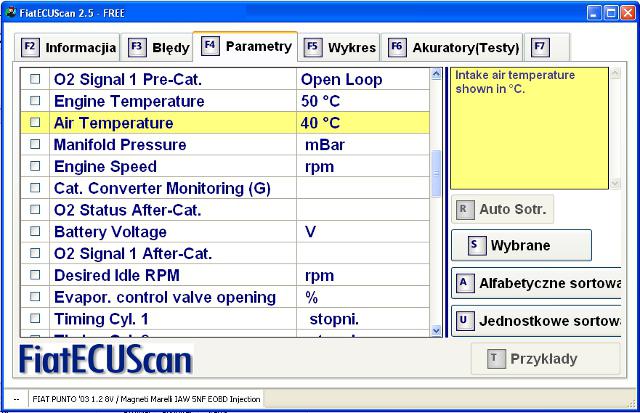Click the F7 key icon tab

(x=540, y=47)
